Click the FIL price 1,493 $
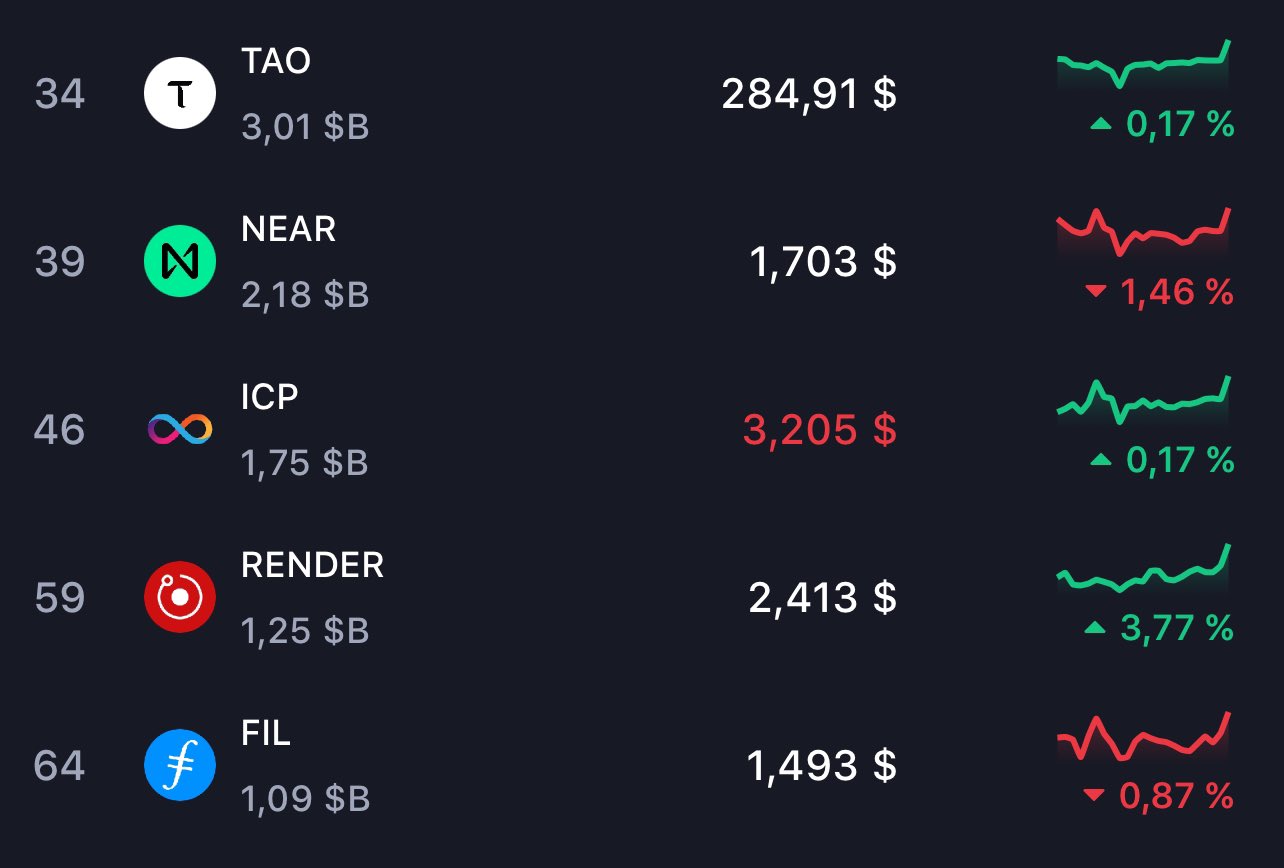1284x868 pixels. point(821,766)
